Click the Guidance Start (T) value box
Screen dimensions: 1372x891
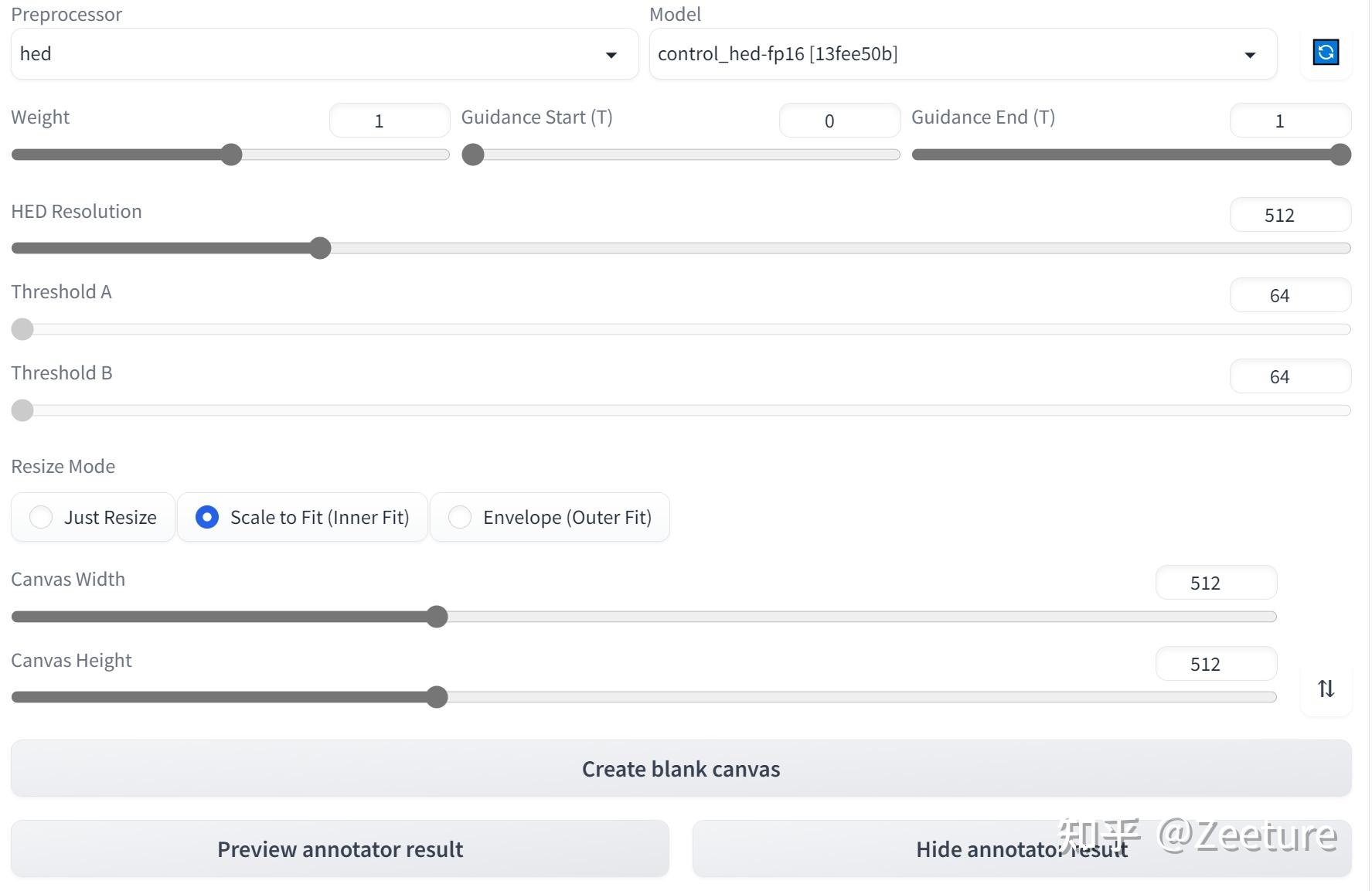click(x=839, y=121)
